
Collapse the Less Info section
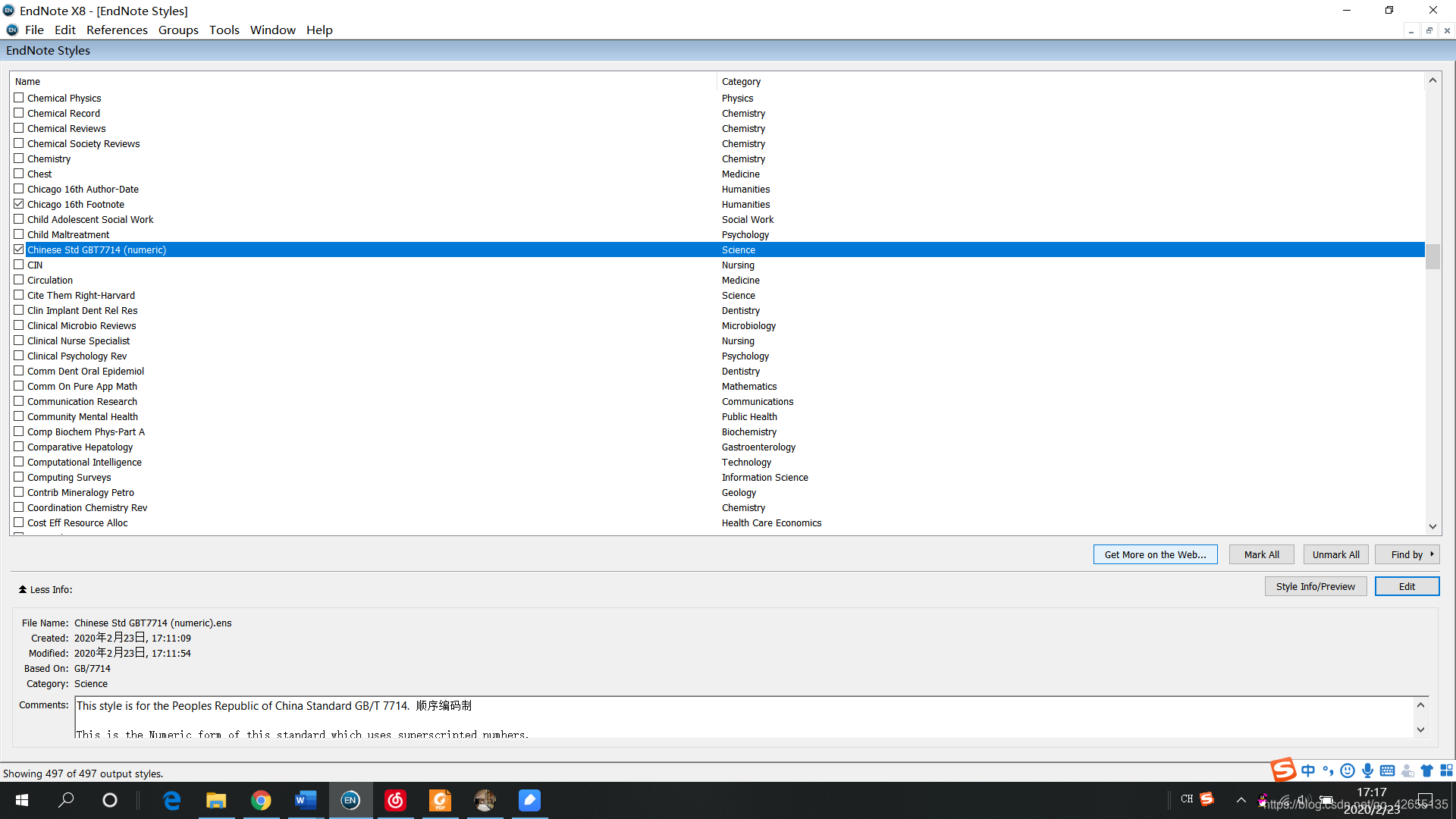click(45, 589)
